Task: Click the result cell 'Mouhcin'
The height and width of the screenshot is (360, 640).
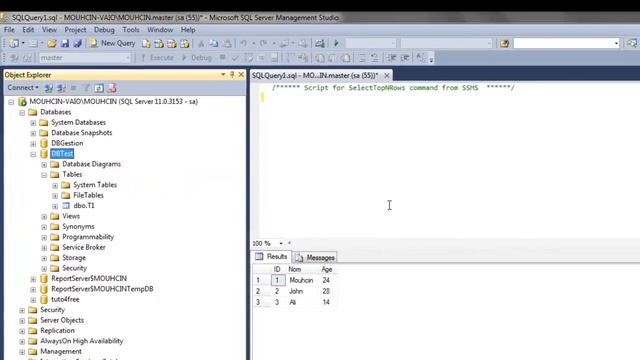Action: coord(301,280)
